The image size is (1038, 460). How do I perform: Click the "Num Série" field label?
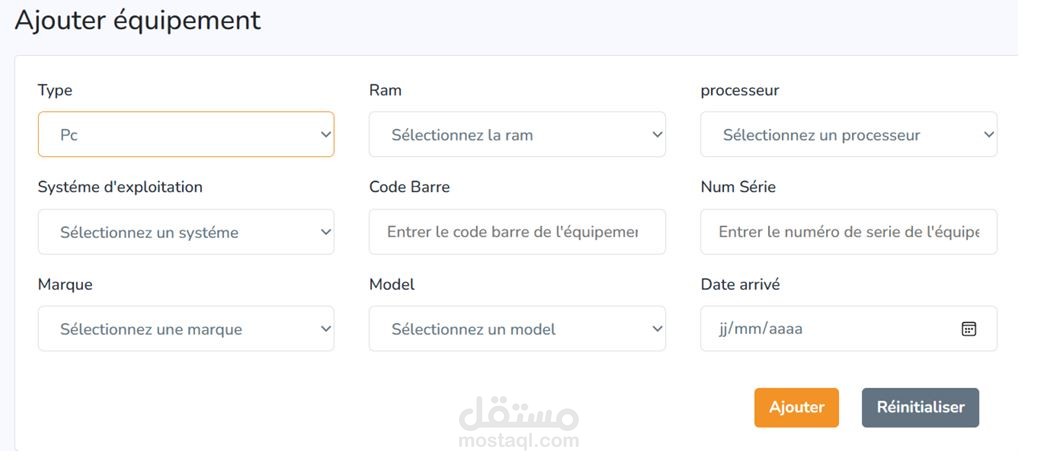pyautogui.click(x=738, y=187)
